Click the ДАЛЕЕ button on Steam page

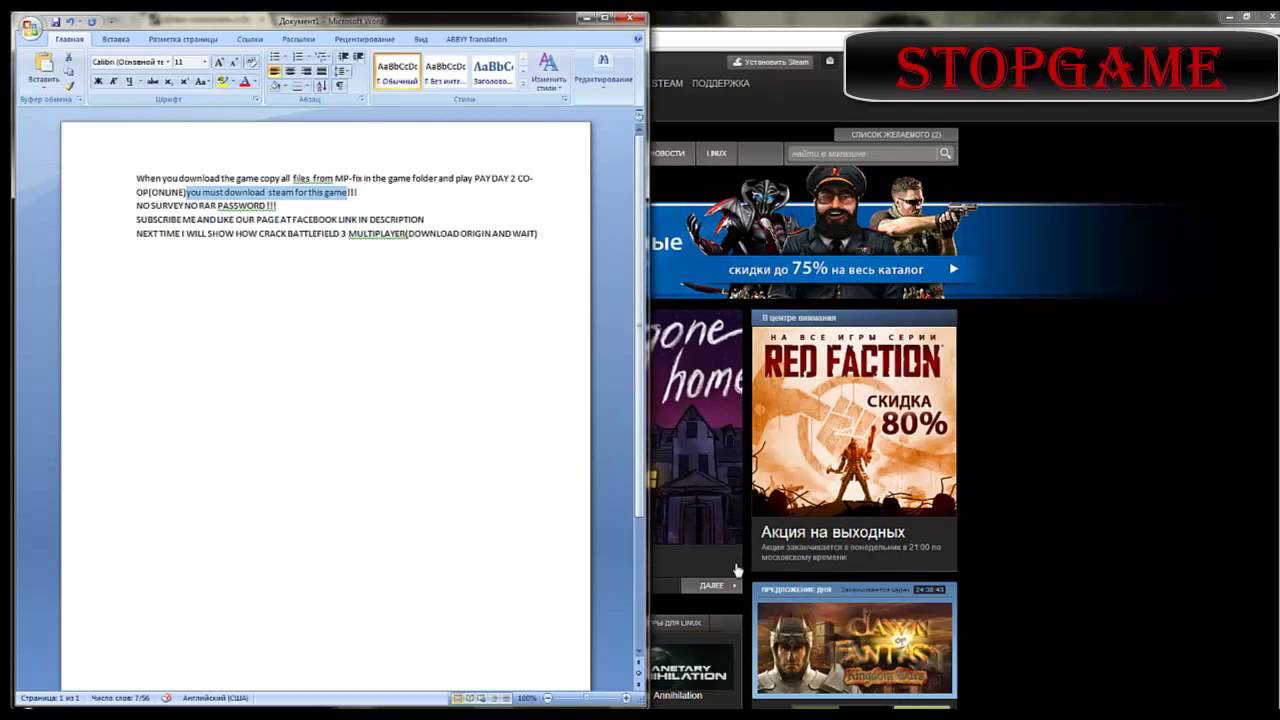point(712,585)
